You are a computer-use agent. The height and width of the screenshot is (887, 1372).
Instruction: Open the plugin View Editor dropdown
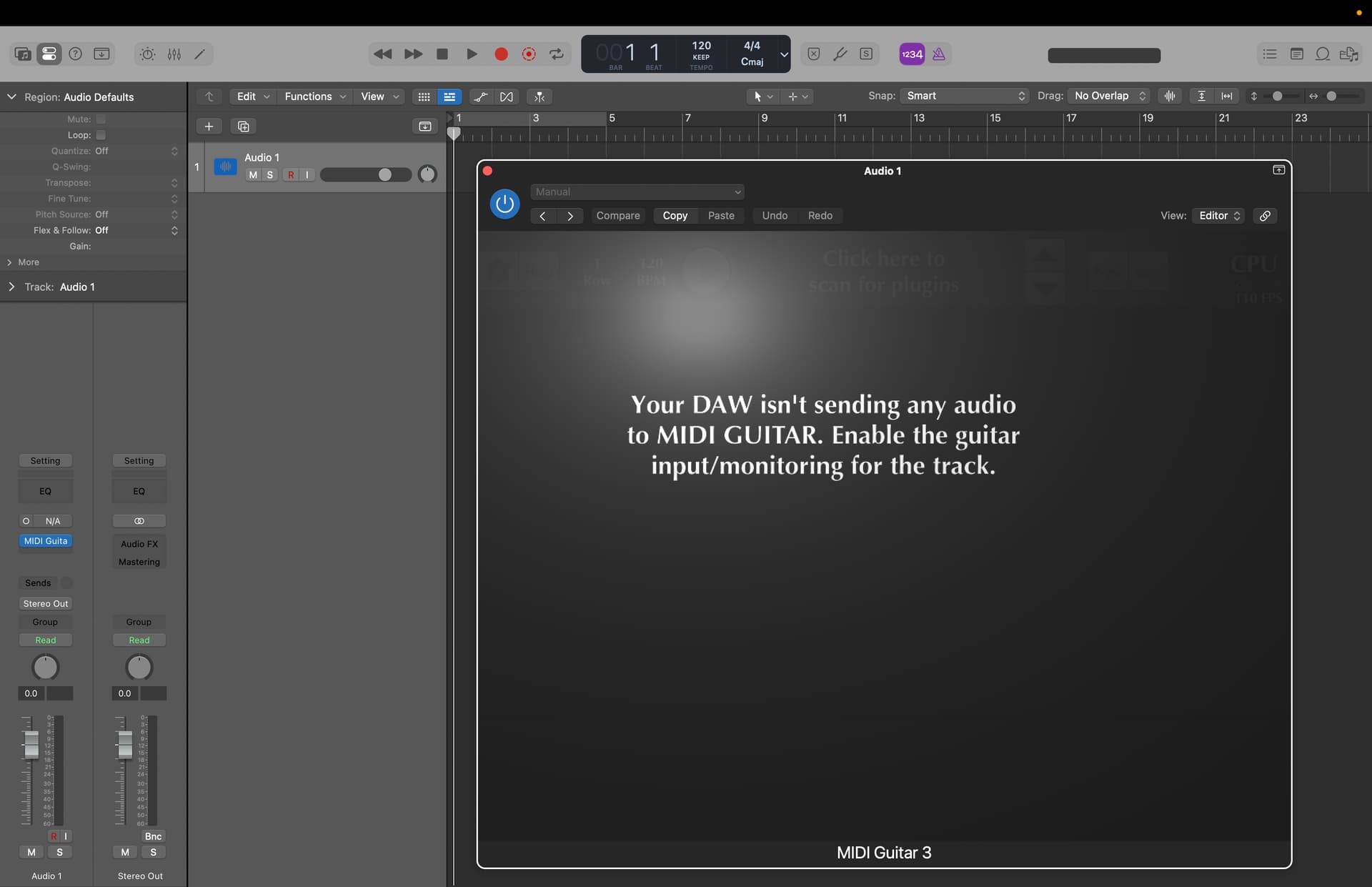tap(1219, 216)
